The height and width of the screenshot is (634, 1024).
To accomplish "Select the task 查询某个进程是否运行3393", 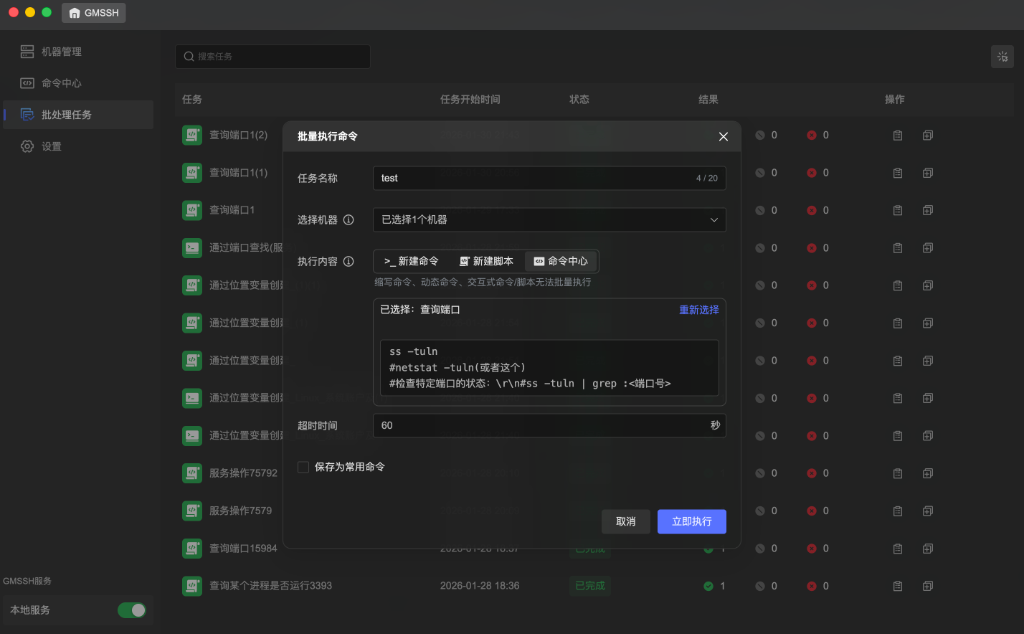I will (x=270, y=586).
